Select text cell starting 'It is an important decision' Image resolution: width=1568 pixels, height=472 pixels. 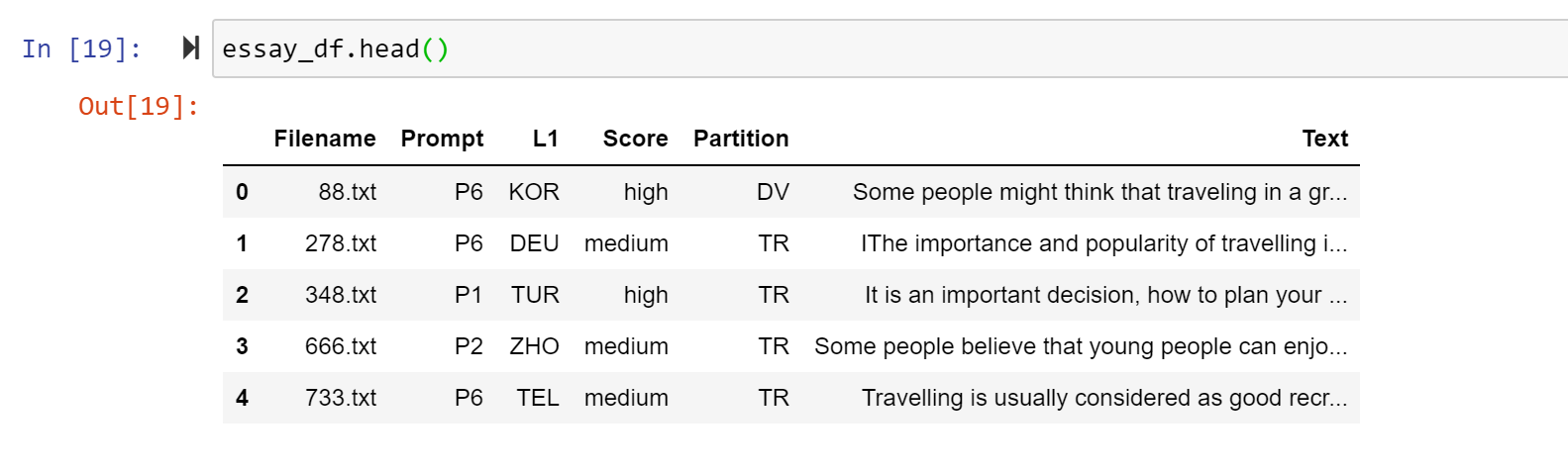[1105, 295]
